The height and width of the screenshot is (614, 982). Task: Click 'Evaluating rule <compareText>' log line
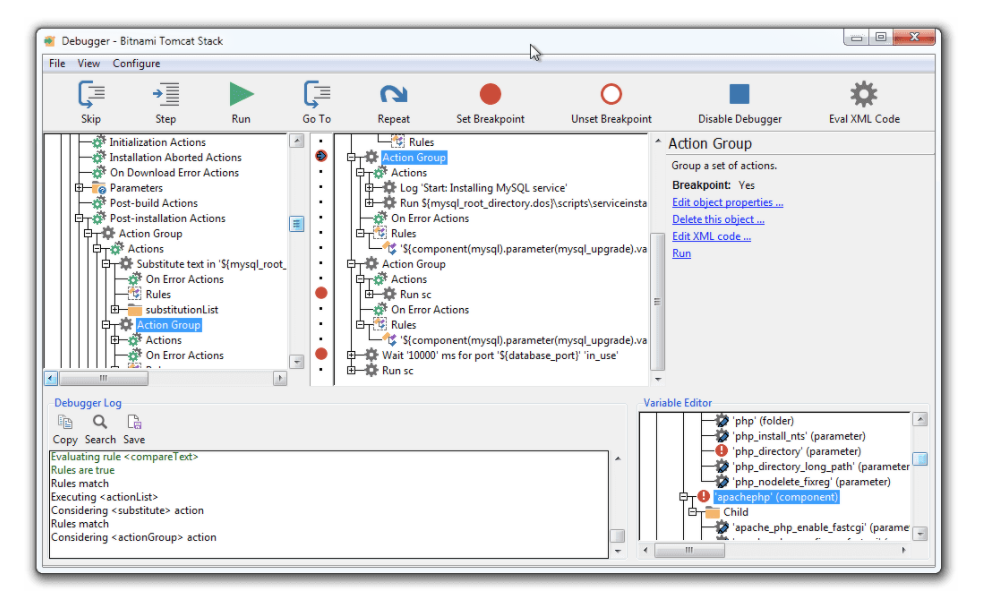pyautogui.click(x=125, y=457)
